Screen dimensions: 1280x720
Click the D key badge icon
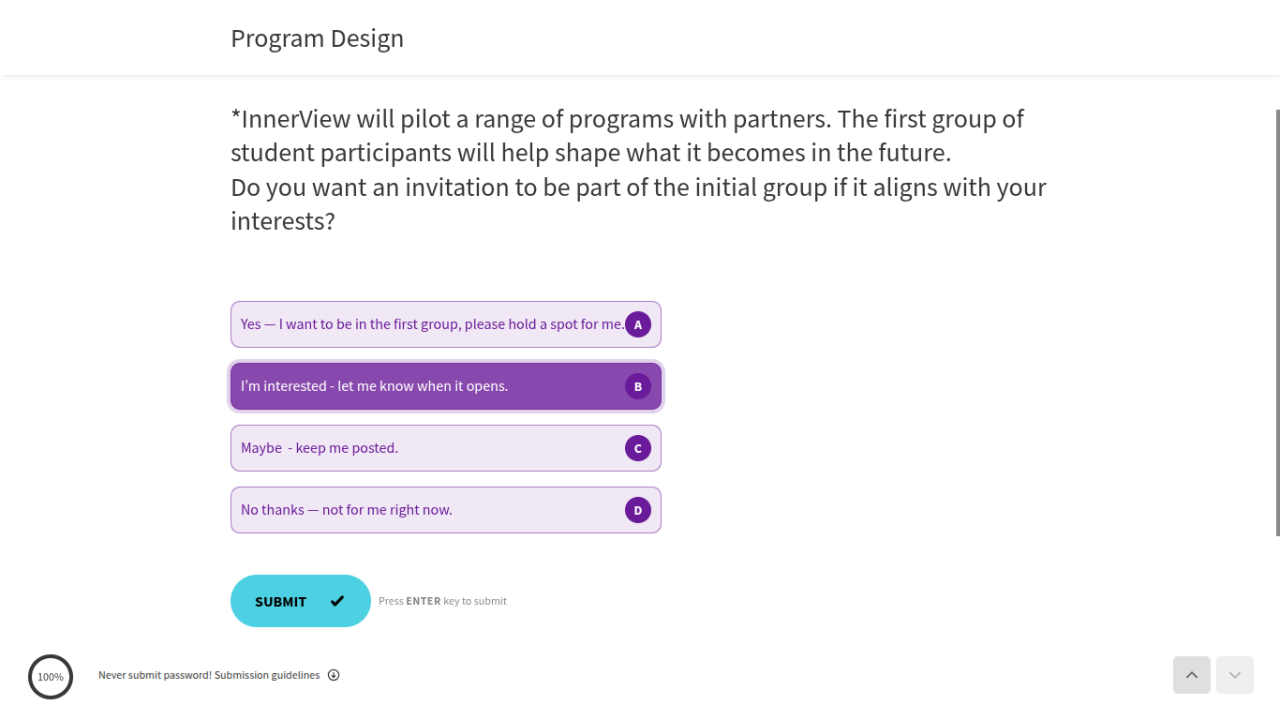click(638, 510)
